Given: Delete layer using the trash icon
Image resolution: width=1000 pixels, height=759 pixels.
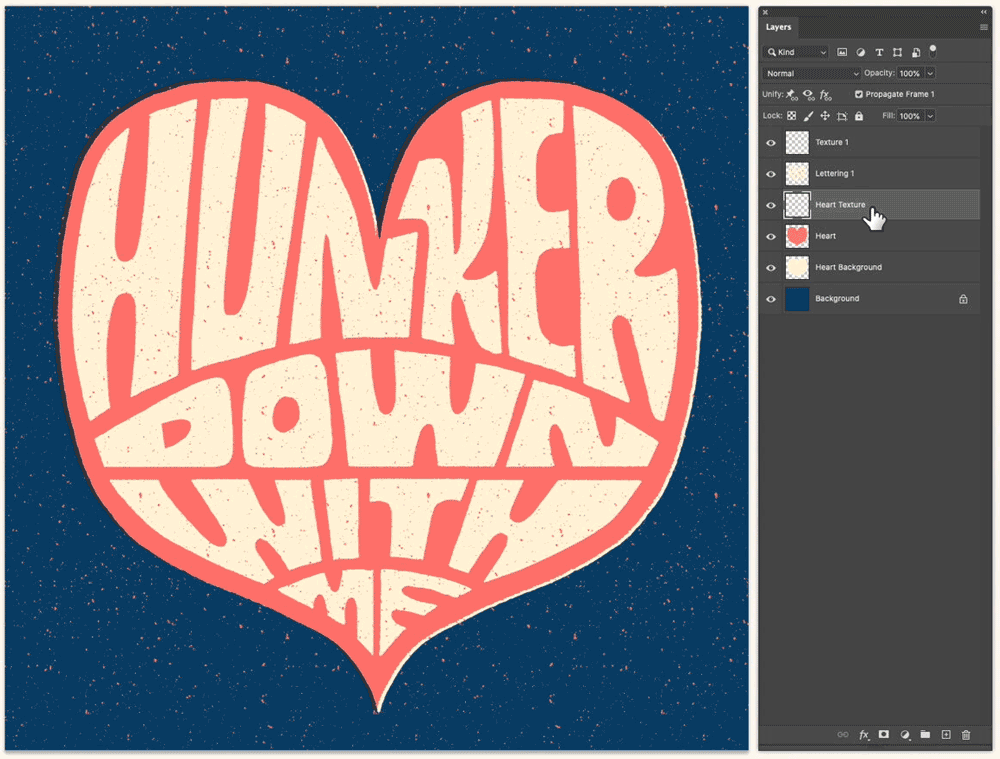Looking at the screenshot, I should (965, 735).
